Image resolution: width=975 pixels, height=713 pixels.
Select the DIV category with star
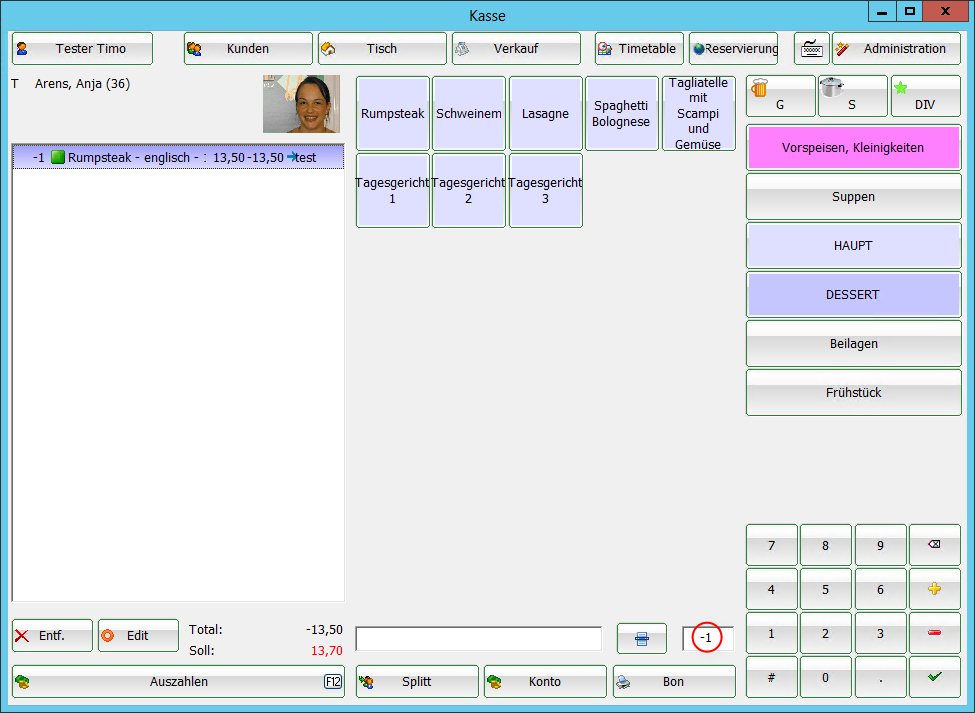tap(925, 96)
